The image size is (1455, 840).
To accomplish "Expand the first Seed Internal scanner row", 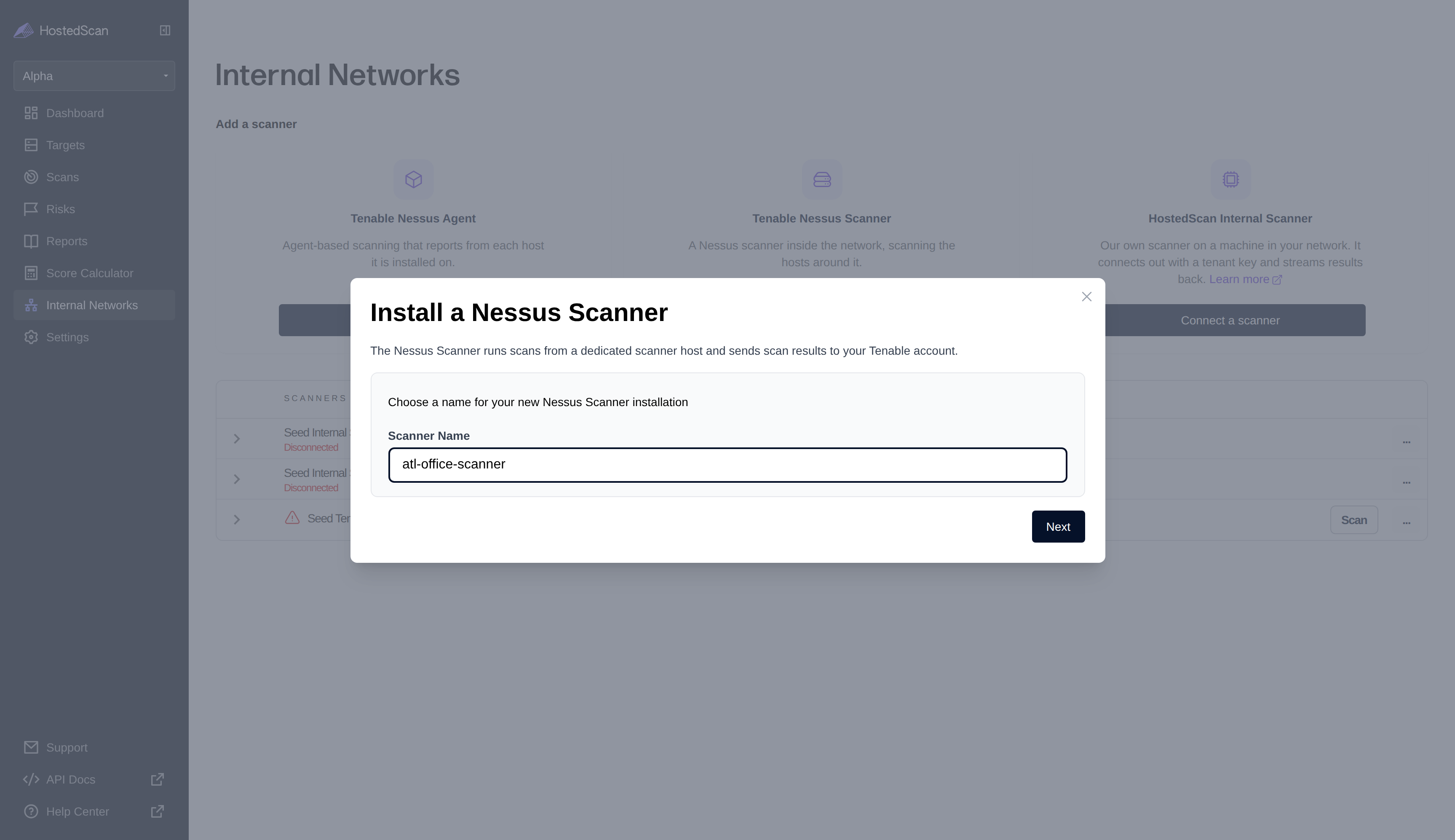I will (x=237, y=439).
